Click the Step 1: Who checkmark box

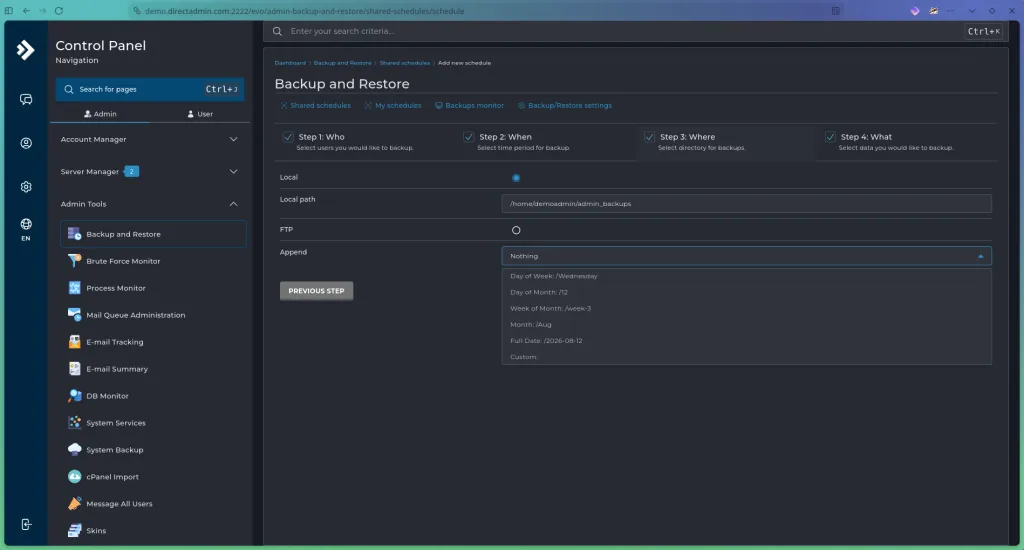click(288, 137)
